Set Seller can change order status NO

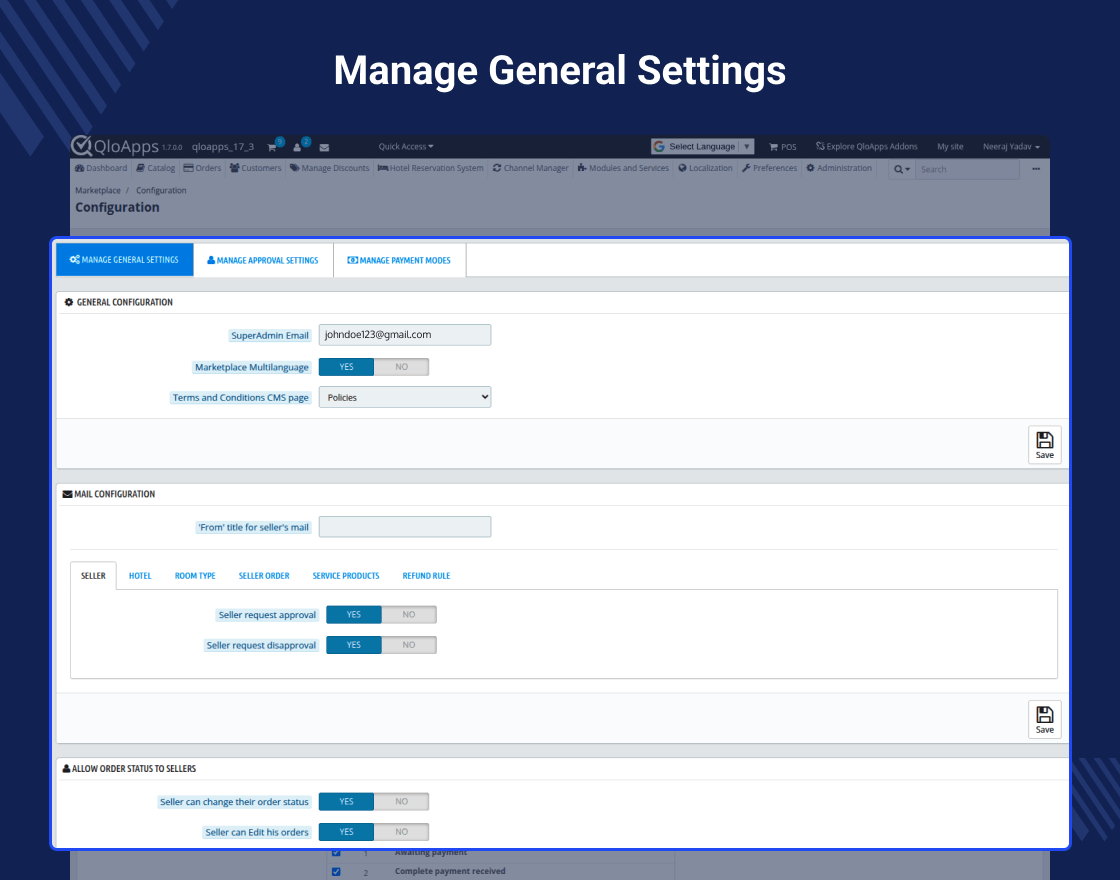(401, 802)
